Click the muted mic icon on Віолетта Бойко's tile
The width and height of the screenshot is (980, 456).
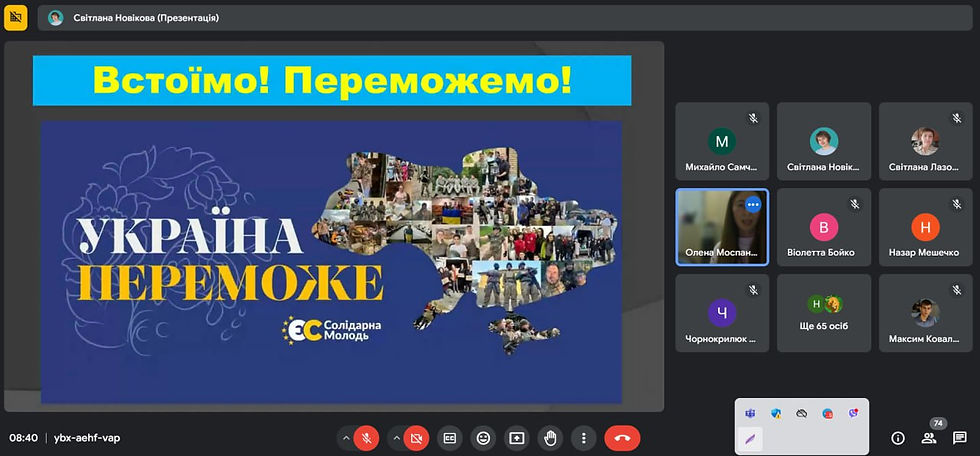855,204
